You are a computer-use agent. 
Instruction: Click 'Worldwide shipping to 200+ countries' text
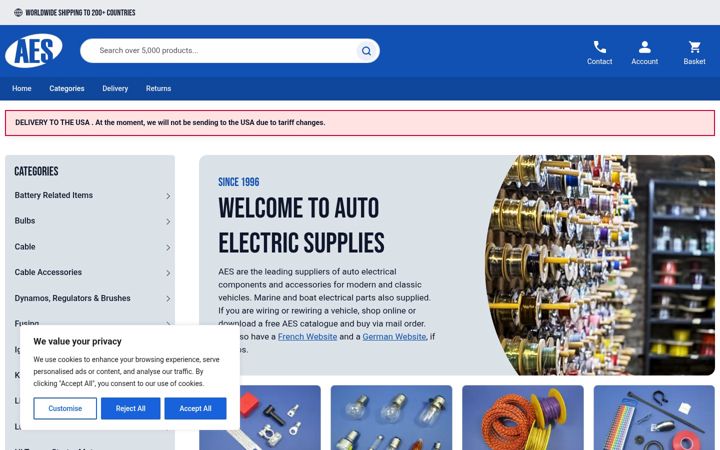(x=80, y=12)
